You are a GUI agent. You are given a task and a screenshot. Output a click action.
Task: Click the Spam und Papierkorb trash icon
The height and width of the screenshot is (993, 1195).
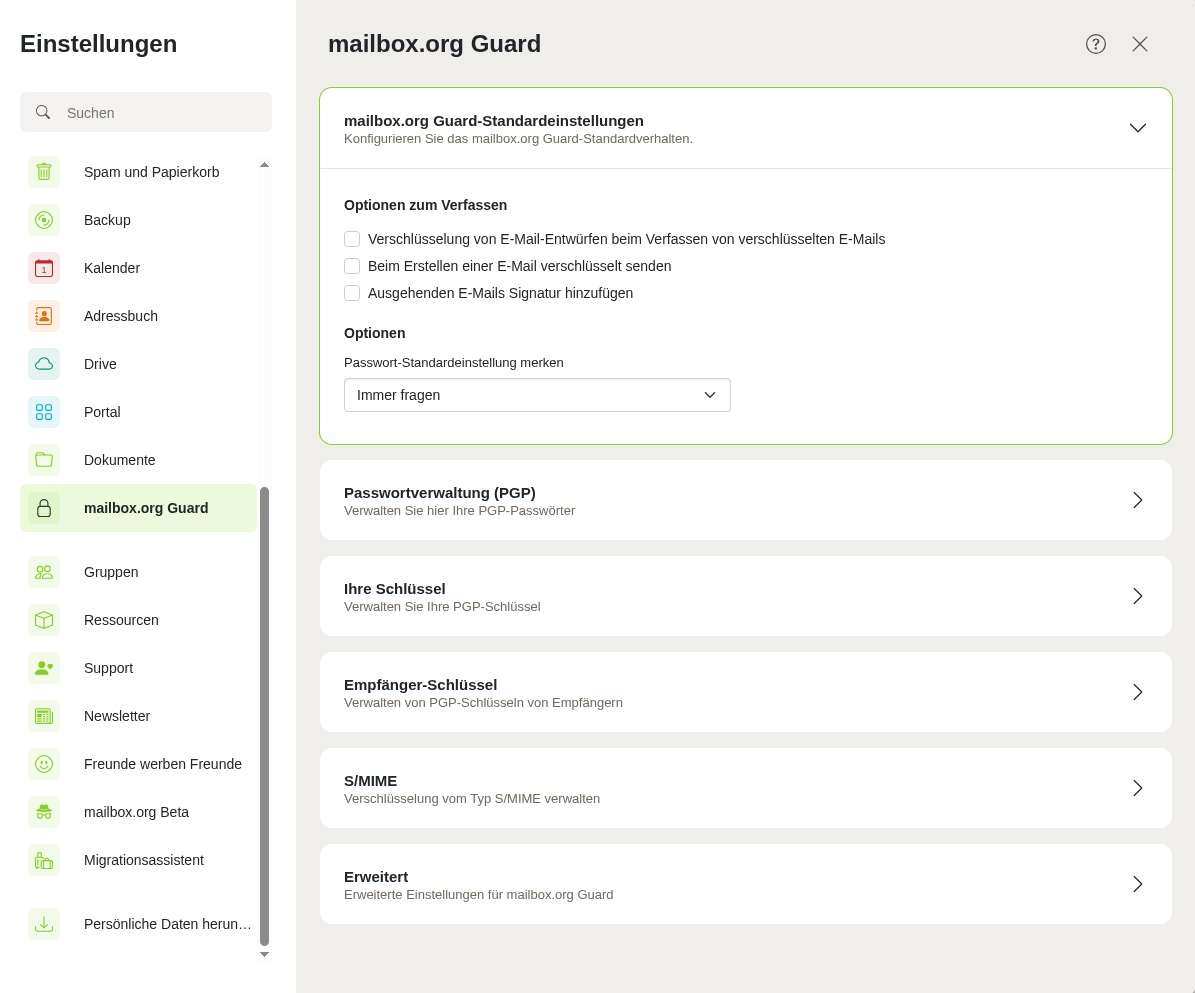click(x=44, y=172)
